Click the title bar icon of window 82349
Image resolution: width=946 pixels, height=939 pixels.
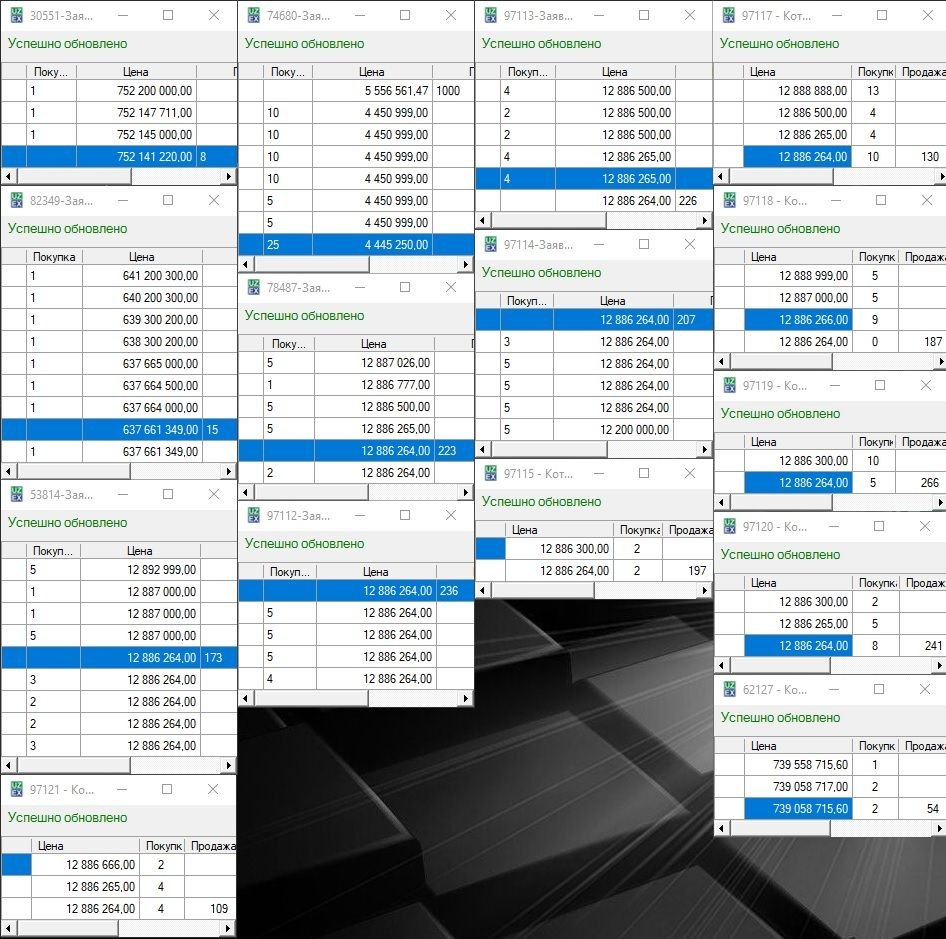tap(15, 201)
